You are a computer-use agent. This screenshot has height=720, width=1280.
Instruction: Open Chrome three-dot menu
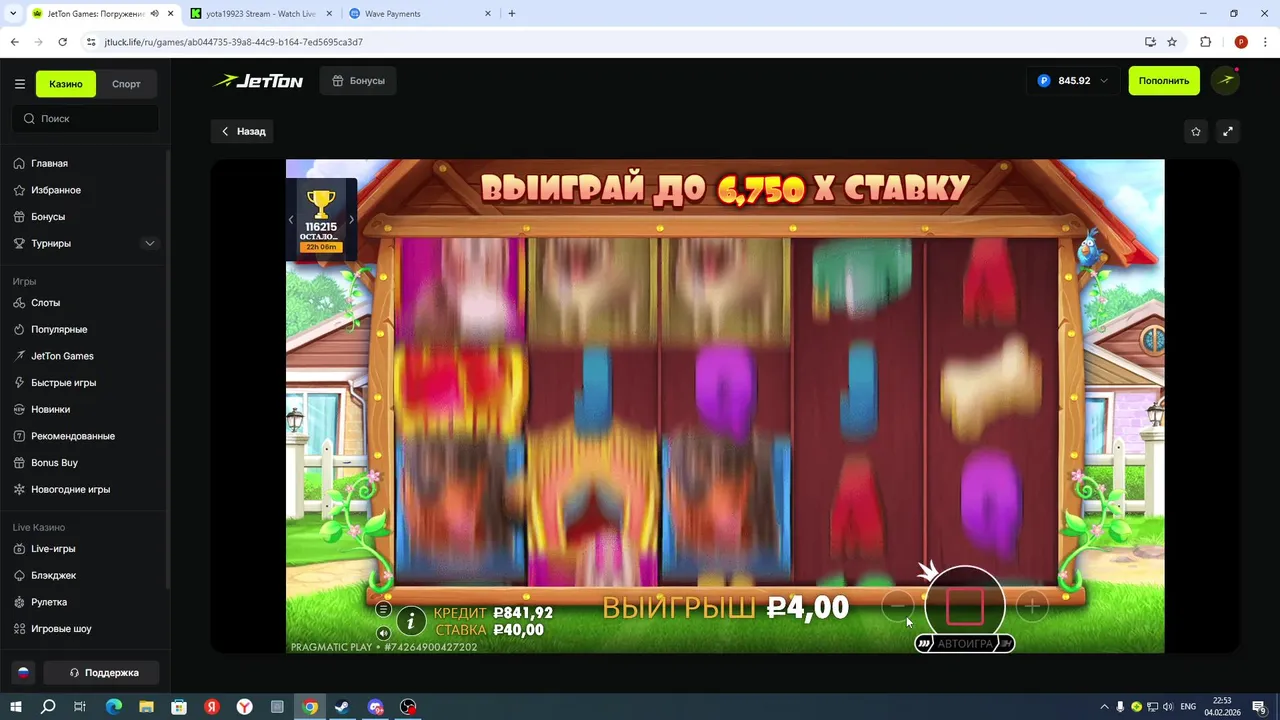[1266, 42]
